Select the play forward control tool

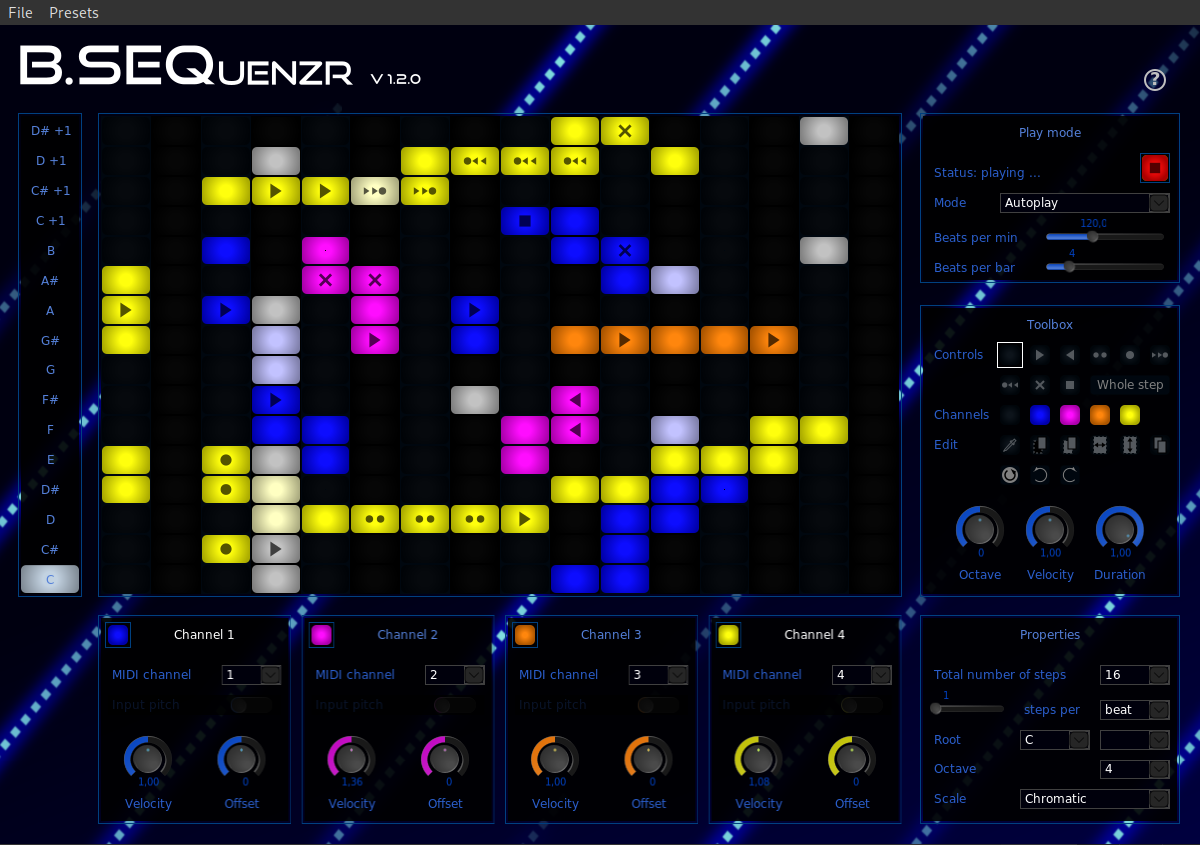click(1040, 355)
